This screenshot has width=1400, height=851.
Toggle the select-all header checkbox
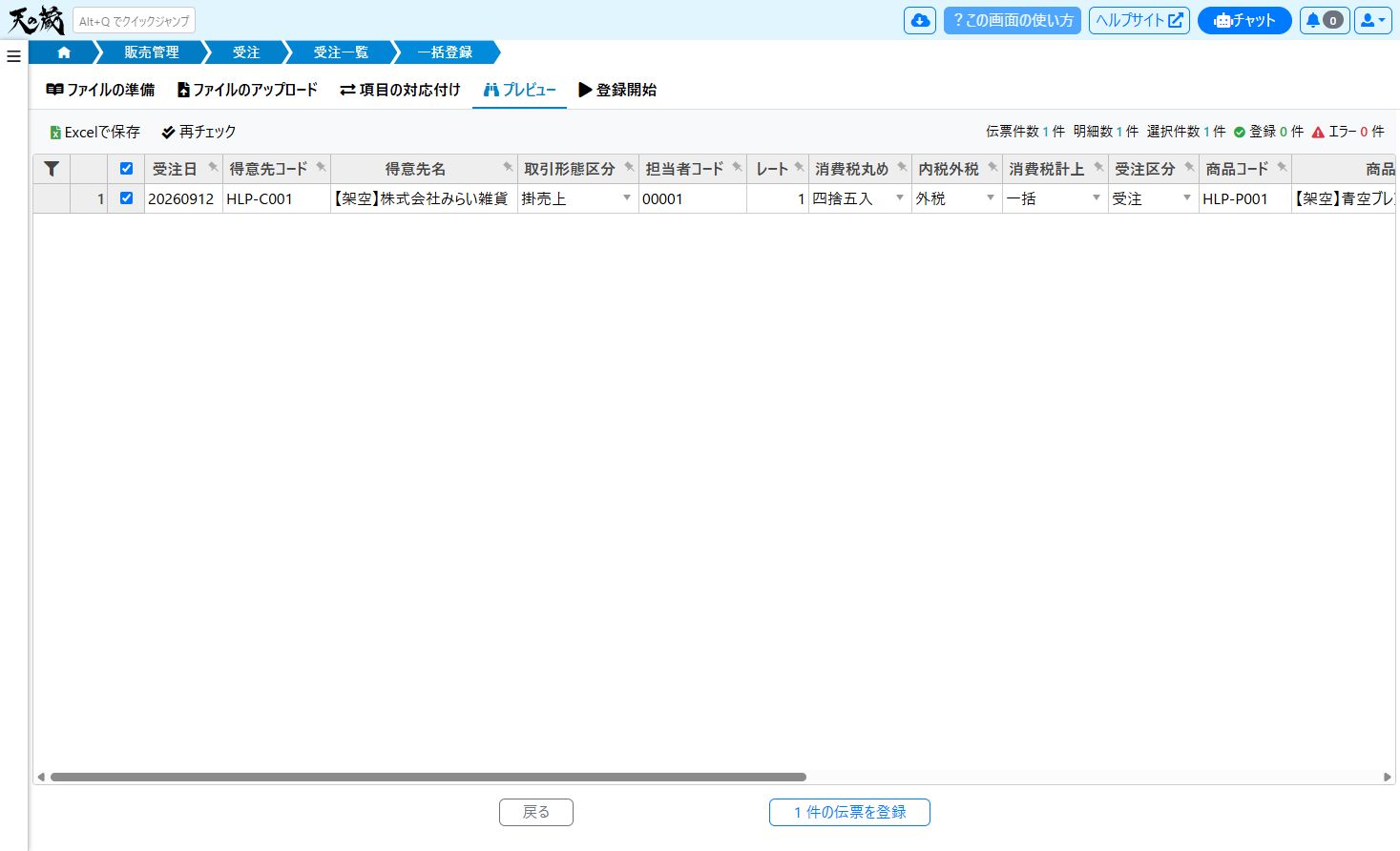click(126, 169)
